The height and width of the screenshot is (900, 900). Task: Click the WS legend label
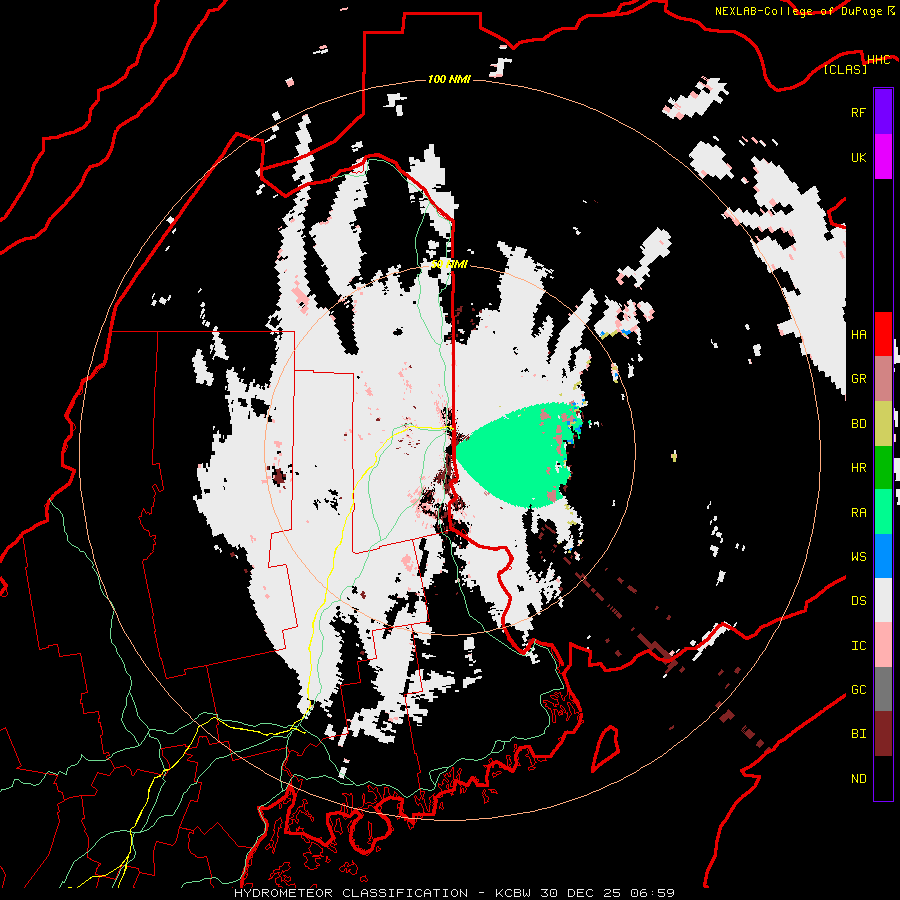(858, 556)
